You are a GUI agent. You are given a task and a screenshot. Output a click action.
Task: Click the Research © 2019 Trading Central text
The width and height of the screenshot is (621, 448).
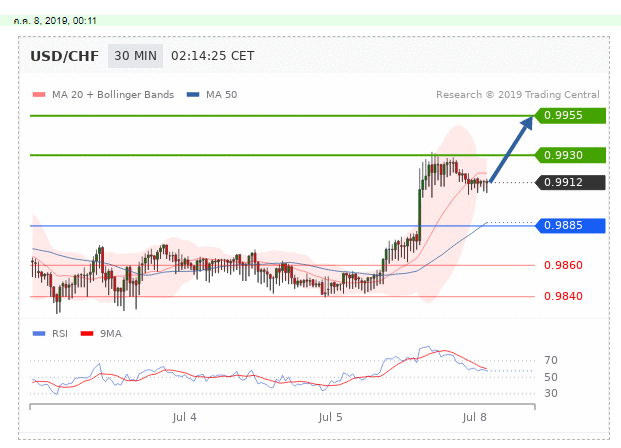[518, 95]
